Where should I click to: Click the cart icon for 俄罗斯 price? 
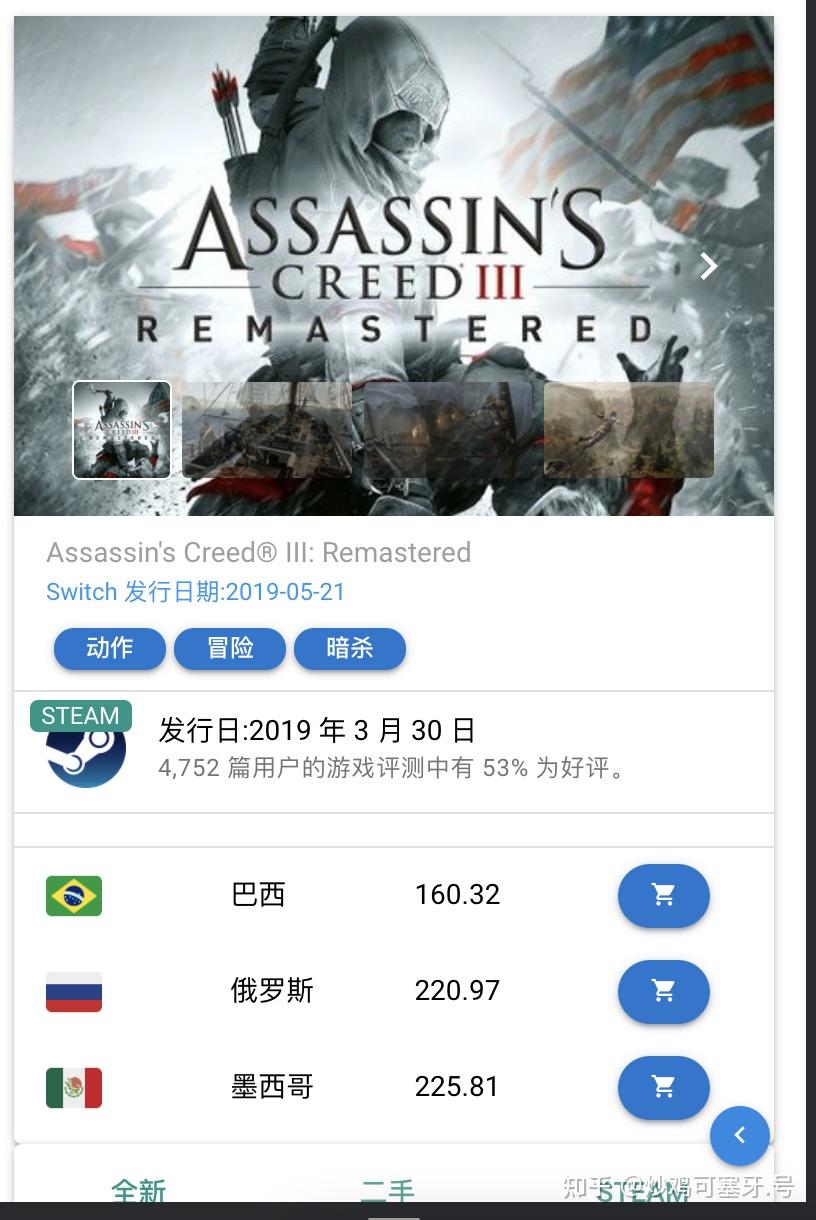click(664, 991)
